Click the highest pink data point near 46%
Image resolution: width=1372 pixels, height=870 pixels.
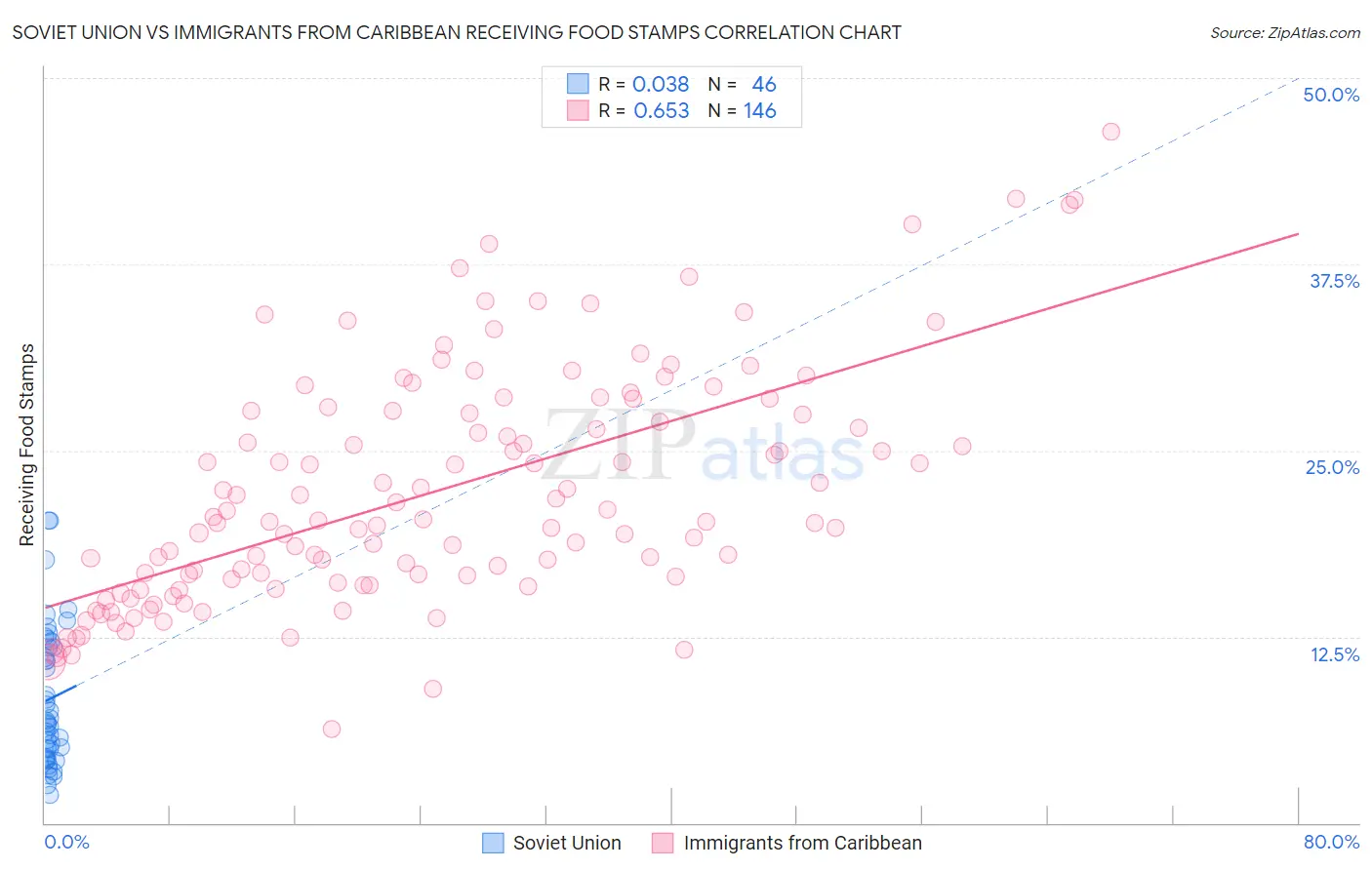pos(1110,132)
